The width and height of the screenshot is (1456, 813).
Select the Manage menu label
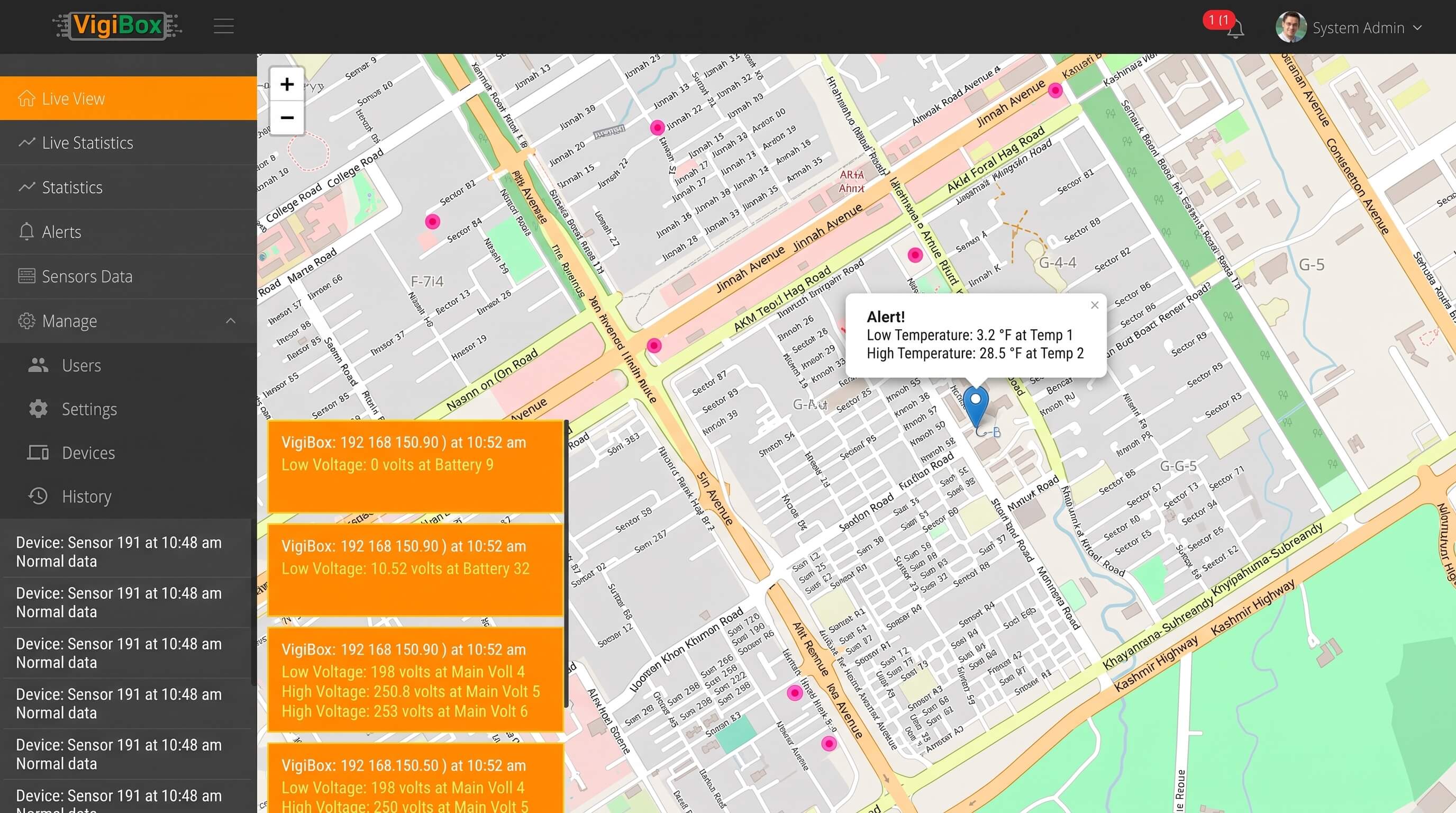click(x=69, y=321)
